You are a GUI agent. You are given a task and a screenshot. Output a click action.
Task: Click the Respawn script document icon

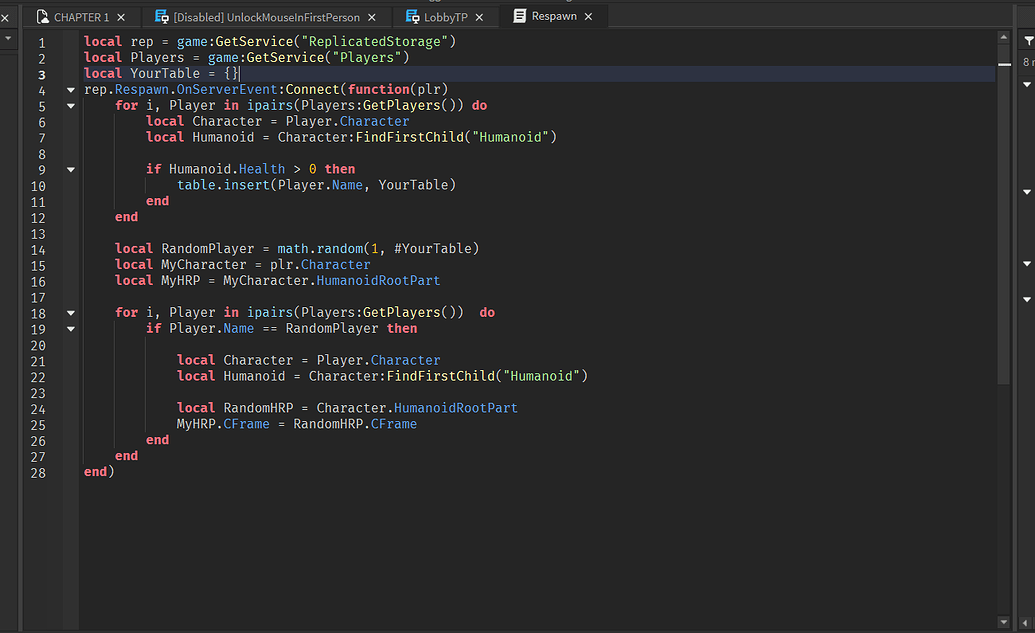519,15
